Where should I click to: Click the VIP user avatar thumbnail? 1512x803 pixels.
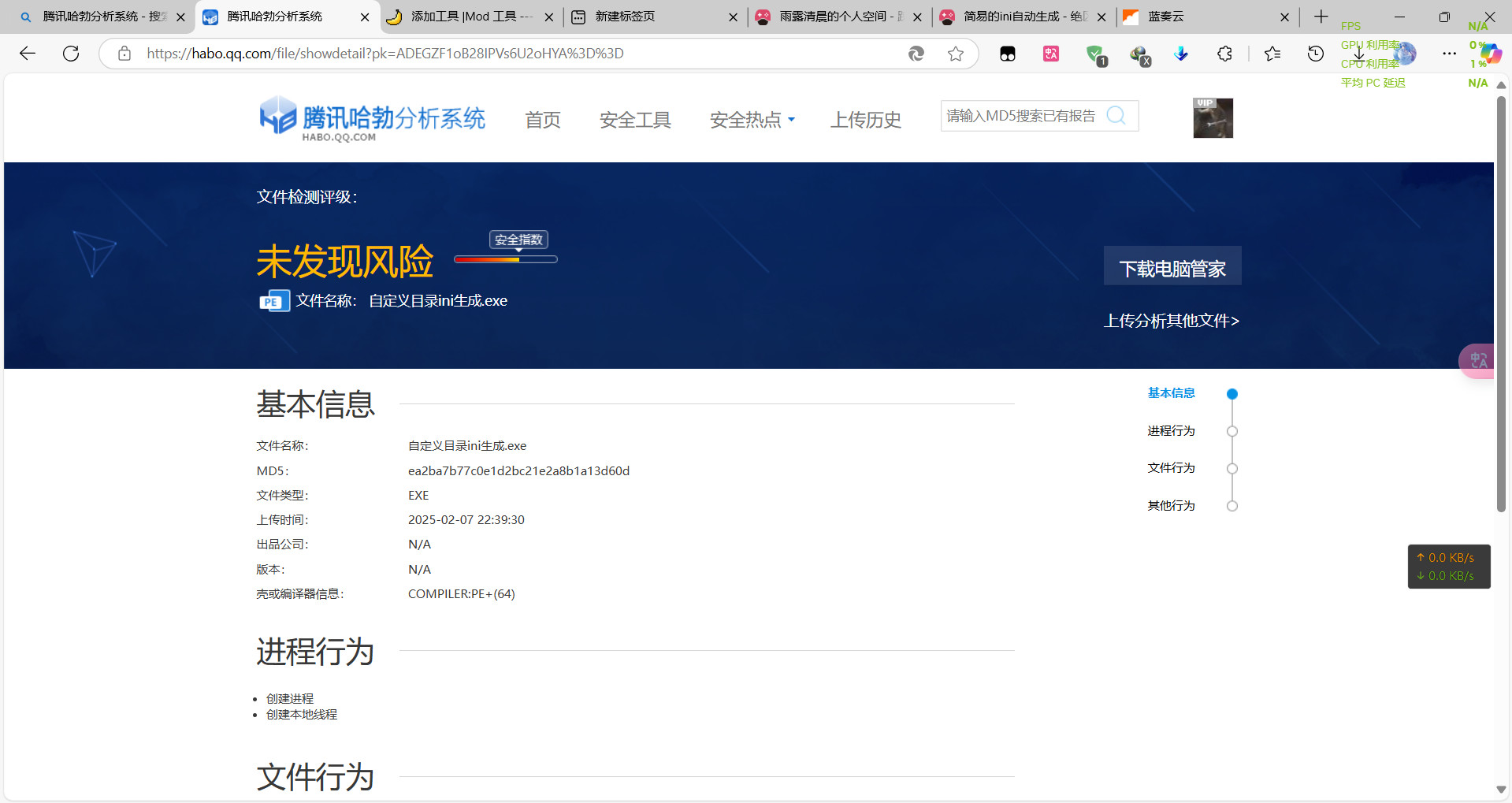click(x=1213, y=118)
